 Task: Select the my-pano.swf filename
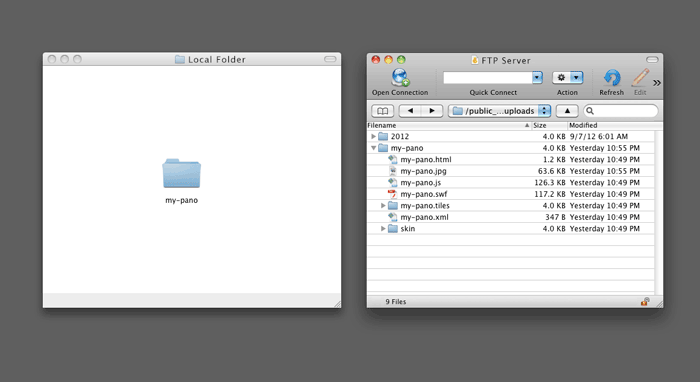(424, 194)
